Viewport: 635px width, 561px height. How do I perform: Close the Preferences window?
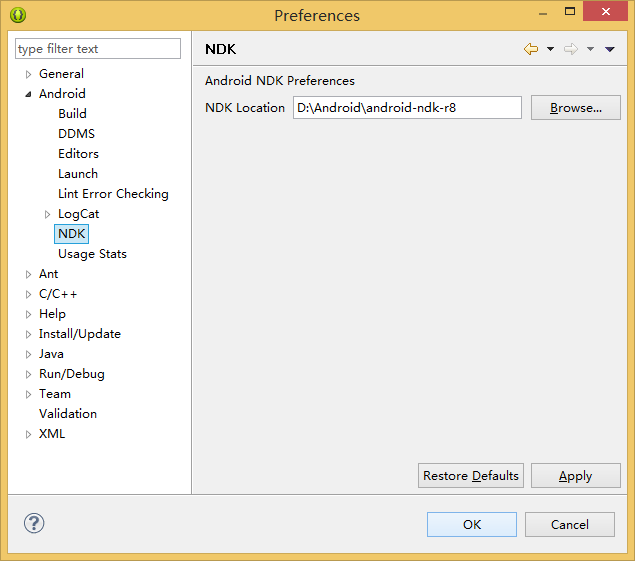point(605,11)
